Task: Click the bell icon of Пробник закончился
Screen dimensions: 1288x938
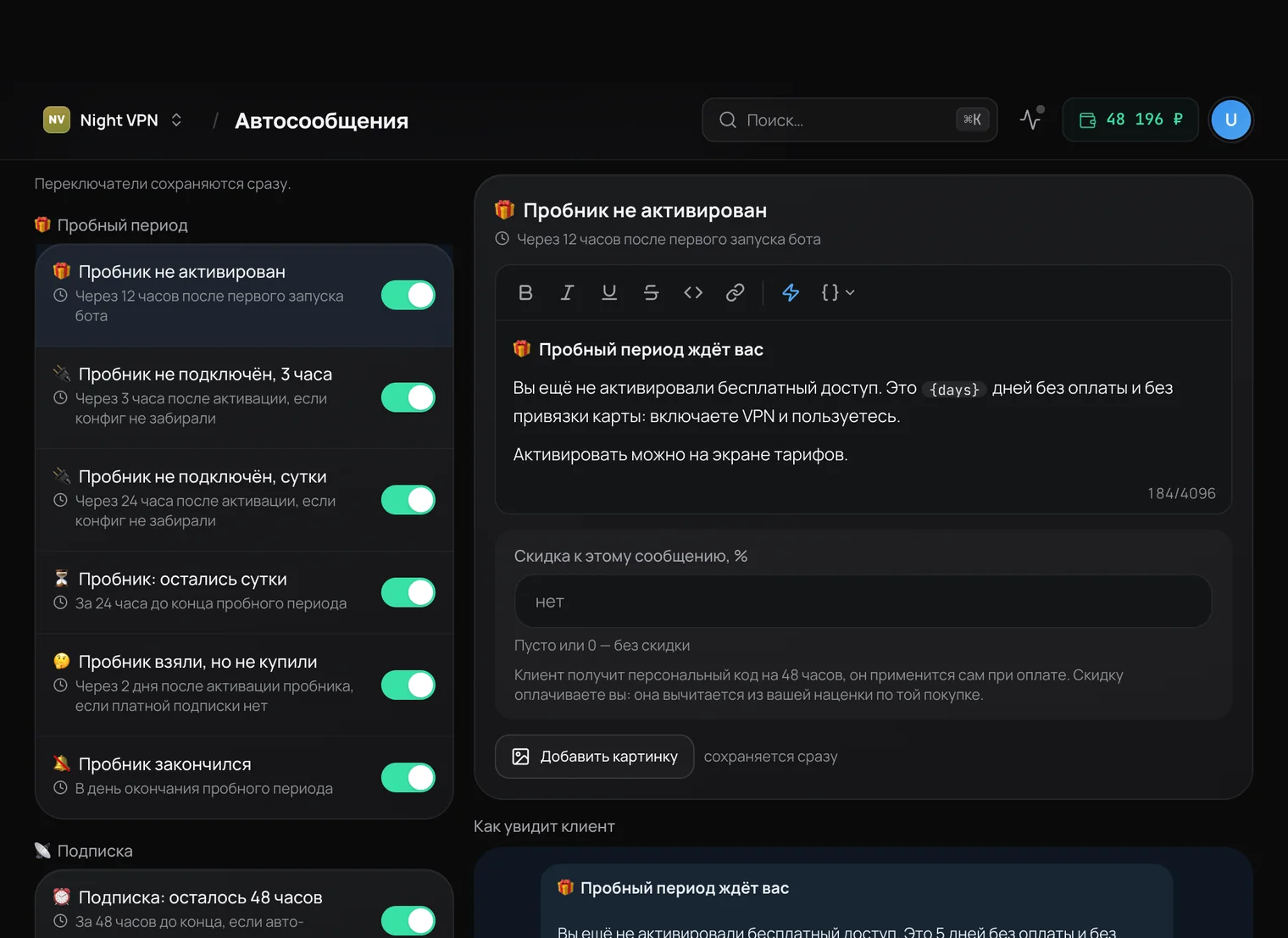Action: pos(61,763)
